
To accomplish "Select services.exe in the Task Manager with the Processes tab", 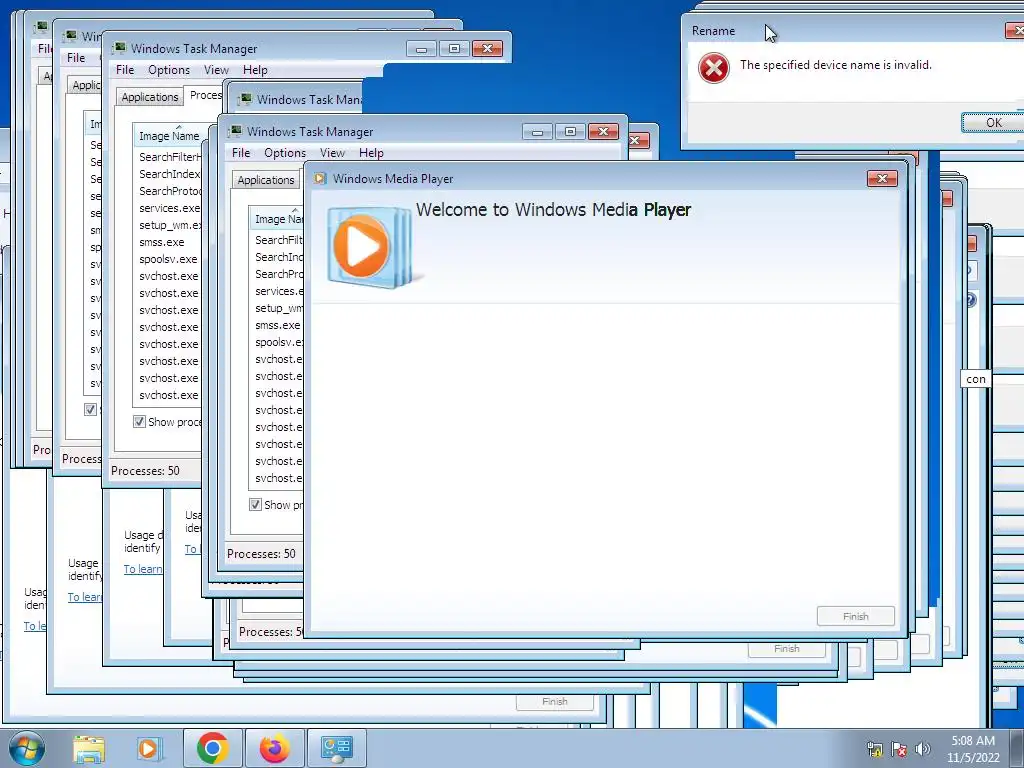I will pos(169,208).
